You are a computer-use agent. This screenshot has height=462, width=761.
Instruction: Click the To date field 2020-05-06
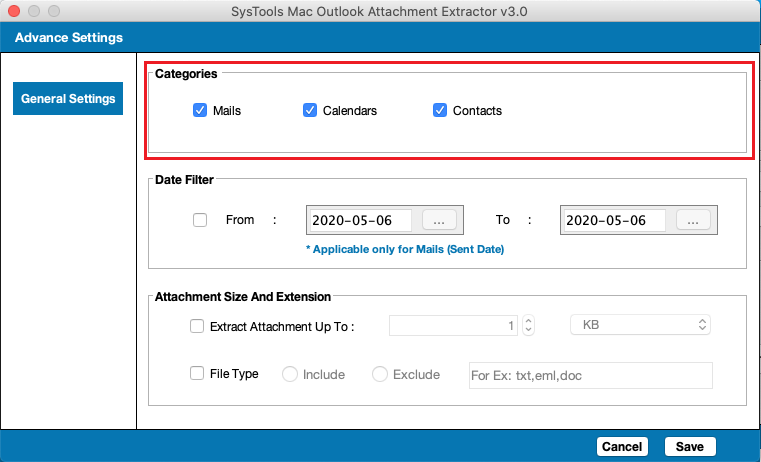pos(615,220)
